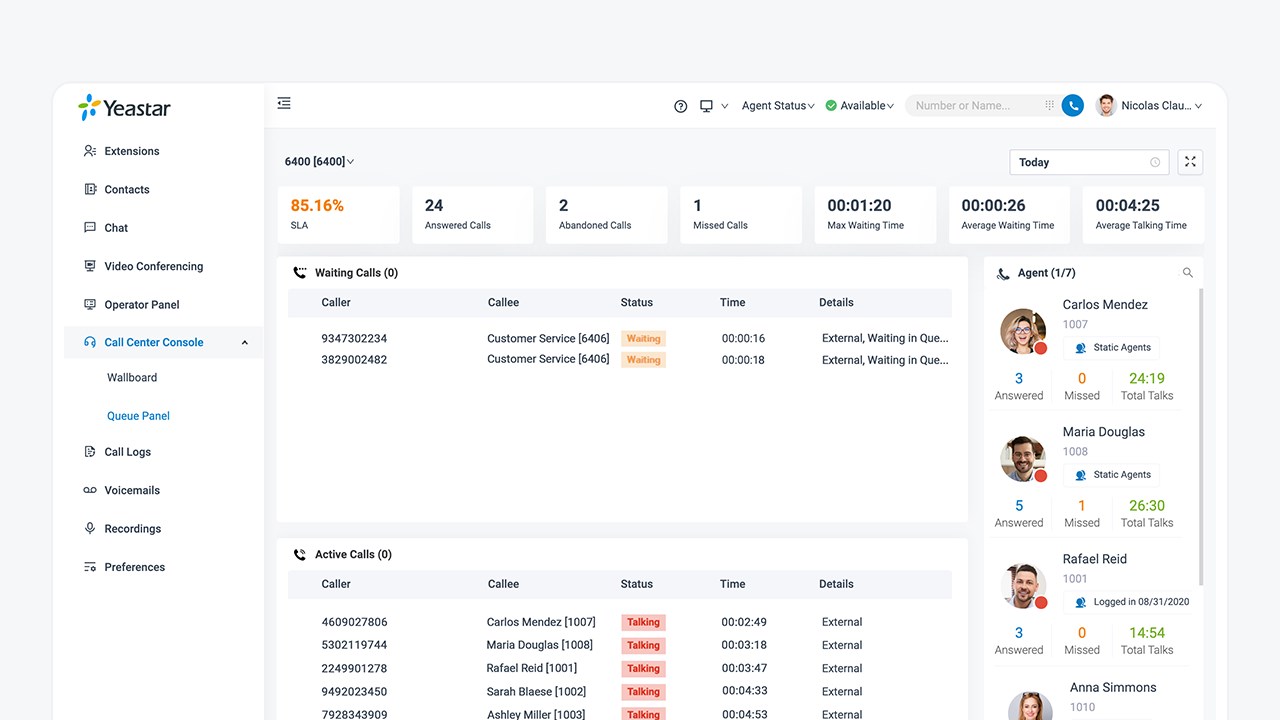Collapse the Call Center Console submenu arrow
The image size is (1280, 720).
point(245,343)
